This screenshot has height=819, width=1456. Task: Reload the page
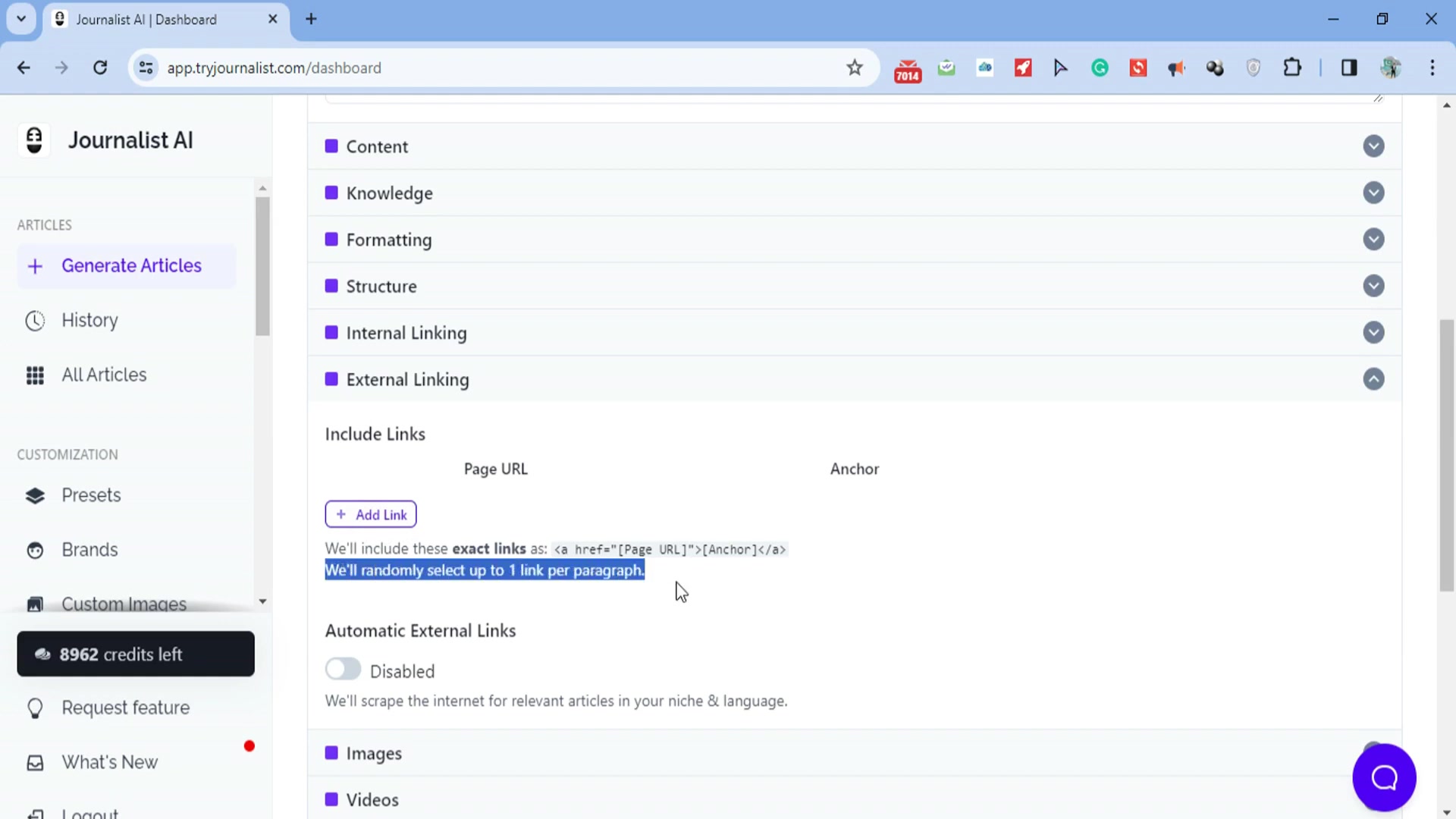[x=100, y=67]
